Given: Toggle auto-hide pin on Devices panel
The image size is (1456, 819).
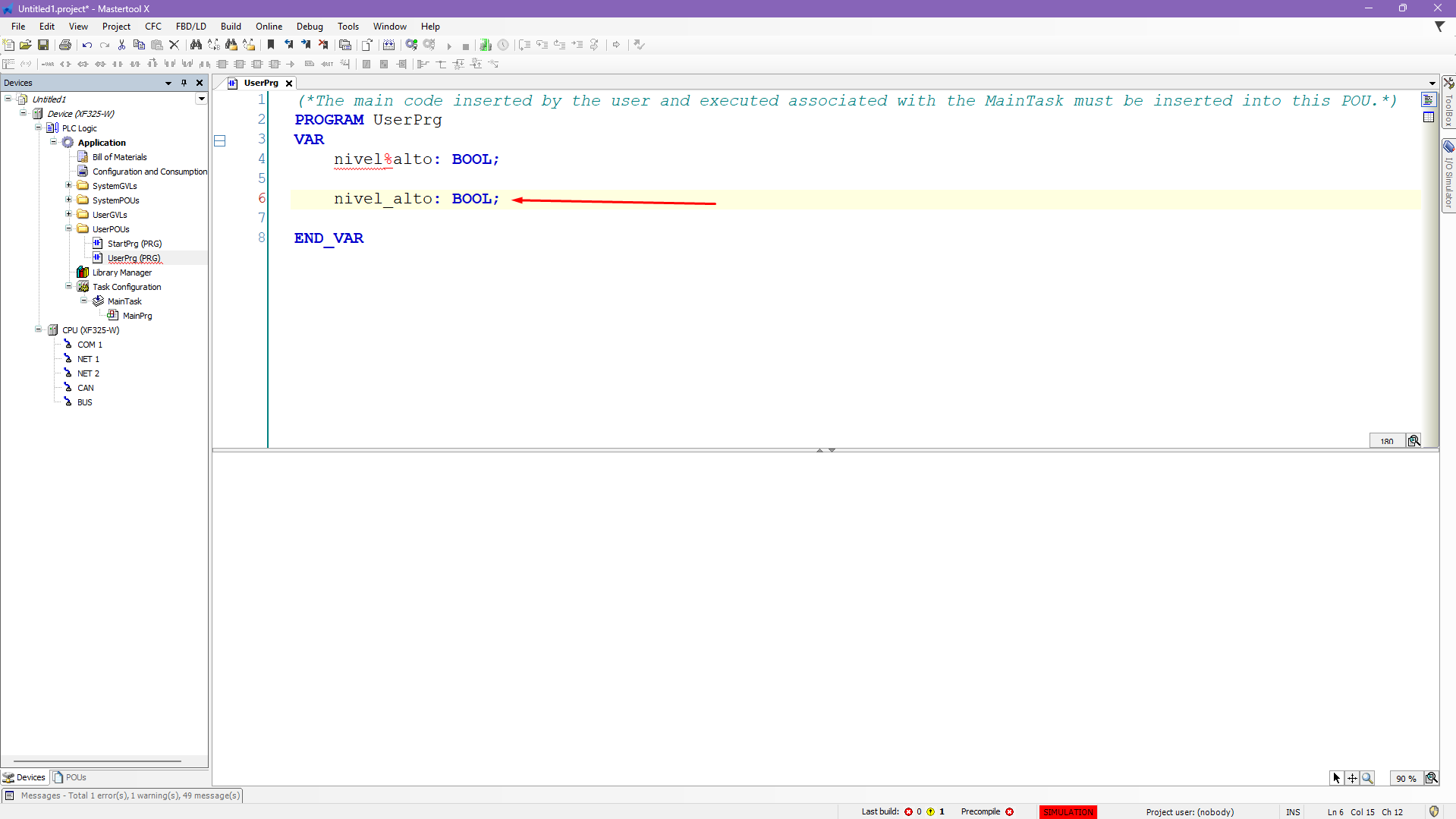Looking at the screenshot, I should tap(184, 83).
